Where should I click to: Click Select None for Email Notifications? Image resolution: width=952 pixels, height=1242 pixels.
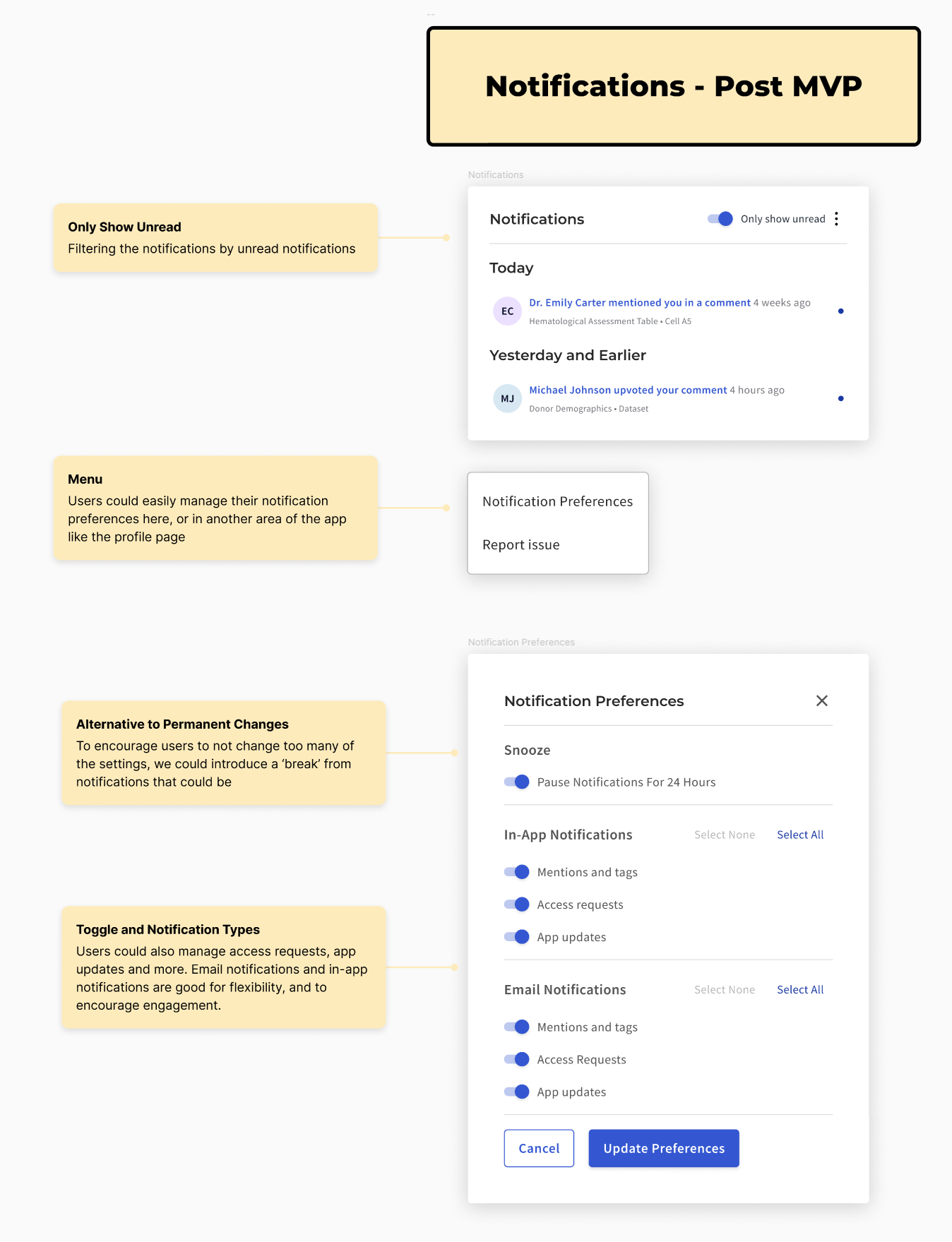click(x=724, y=990)
